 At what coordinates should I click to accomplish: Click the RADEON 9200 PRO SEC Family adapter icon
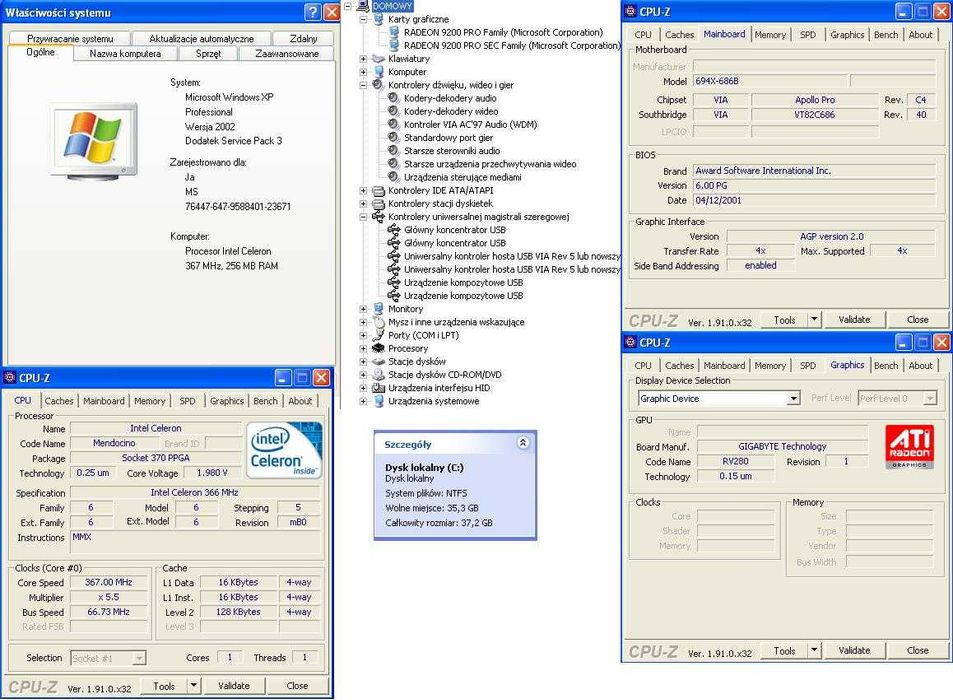click(394, 46)
